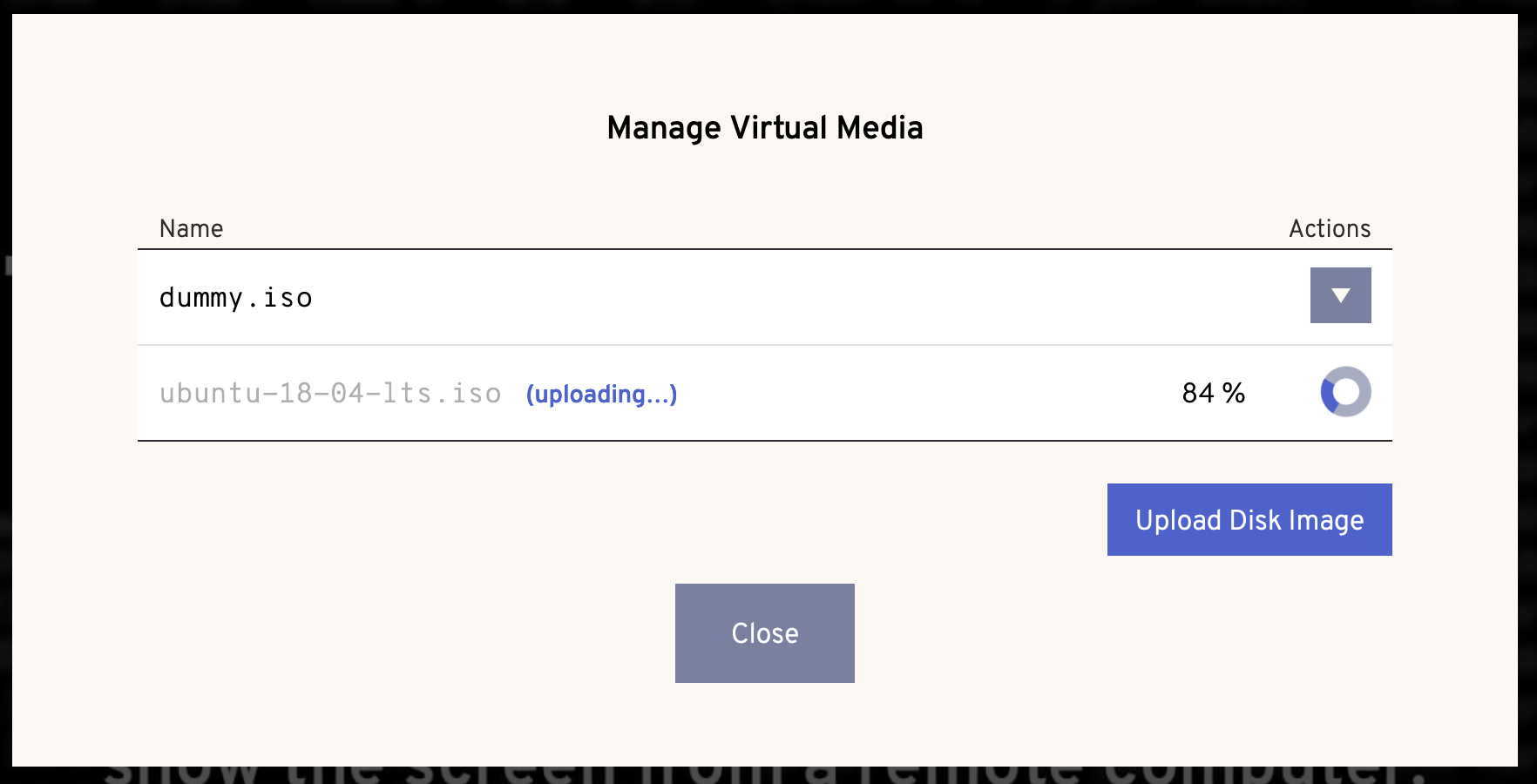The height and width of the screenshot is (784, 1537).
Task: Click the blue (uploading...) status label
Action: click(x=601, y=394)
